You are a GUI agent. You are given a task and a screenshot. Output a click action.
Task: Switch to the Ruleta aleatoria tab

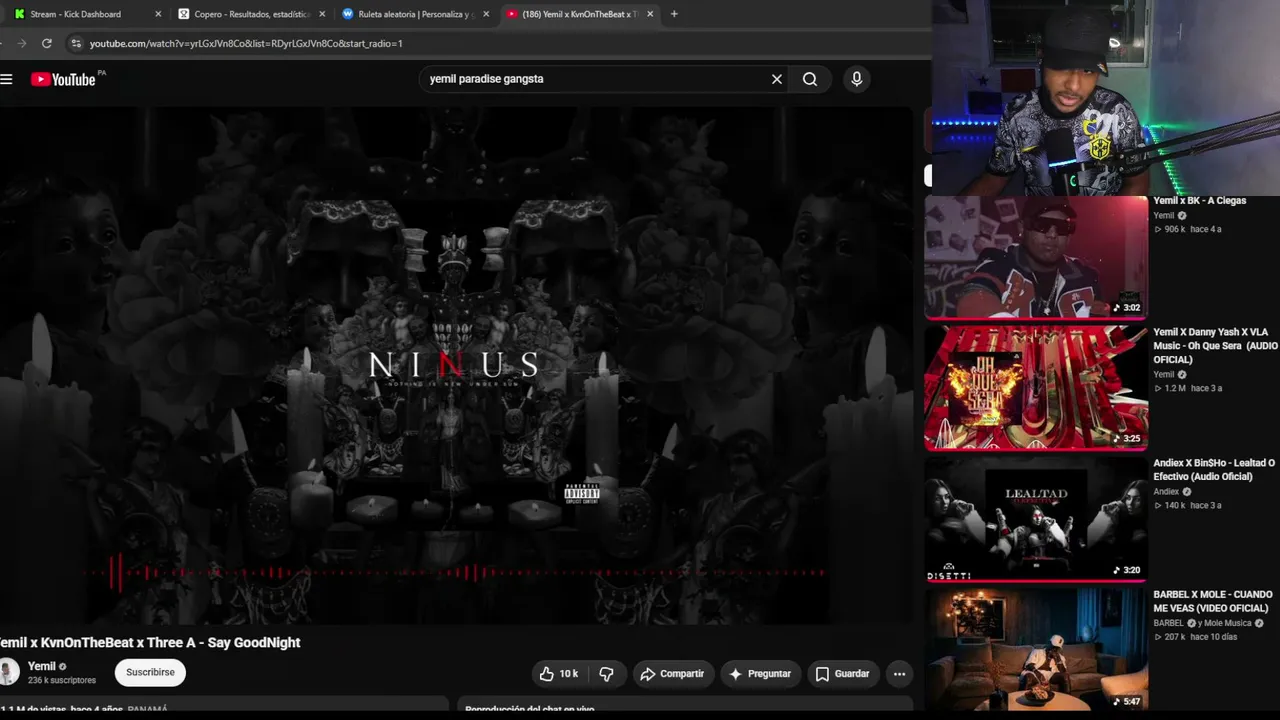tap(414, 14)
